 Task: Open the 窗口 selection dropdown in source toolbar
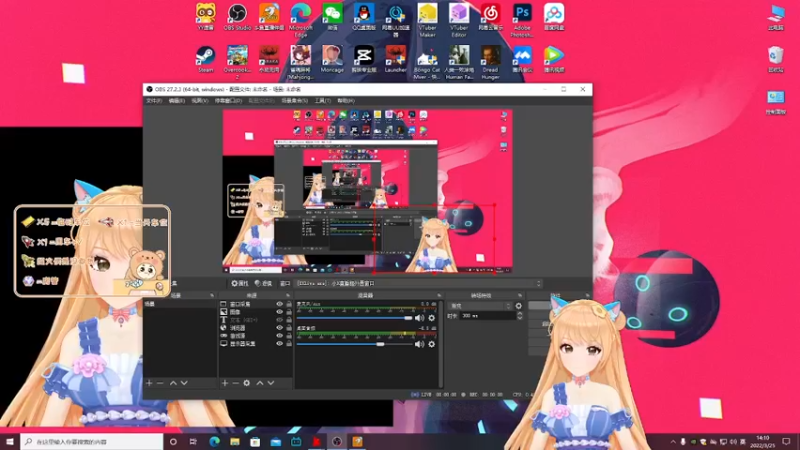(x=418, y=283)
